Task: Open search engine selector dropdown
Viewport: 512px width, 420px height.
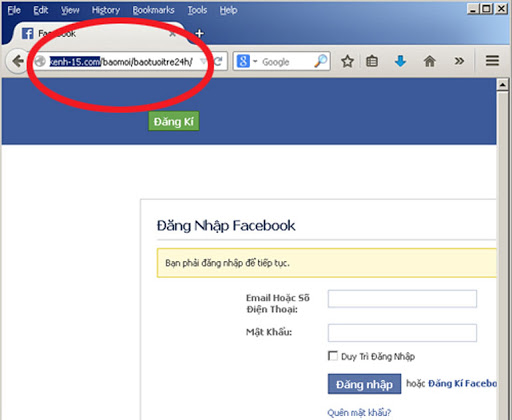Action: pyautogui.click(x=255, y=61)
